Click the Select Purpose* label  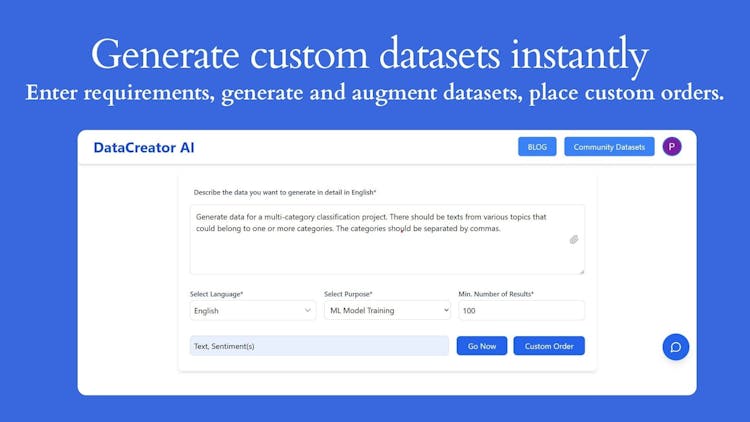coord(348,294)
